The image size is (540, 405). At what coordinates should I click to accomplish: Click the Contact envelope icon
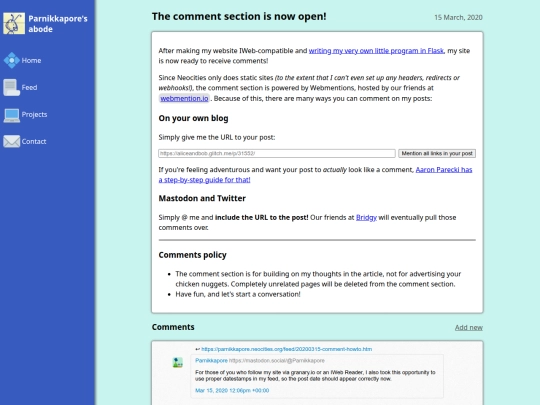[12, 141]
